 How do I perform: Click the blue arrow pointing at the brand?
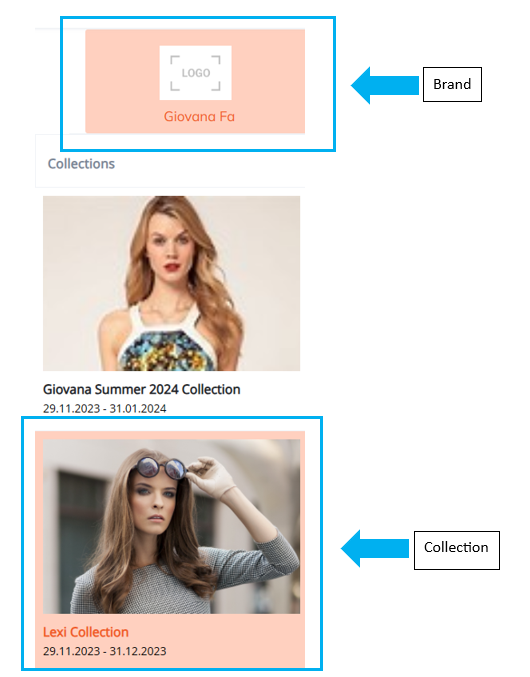point(385,85)
